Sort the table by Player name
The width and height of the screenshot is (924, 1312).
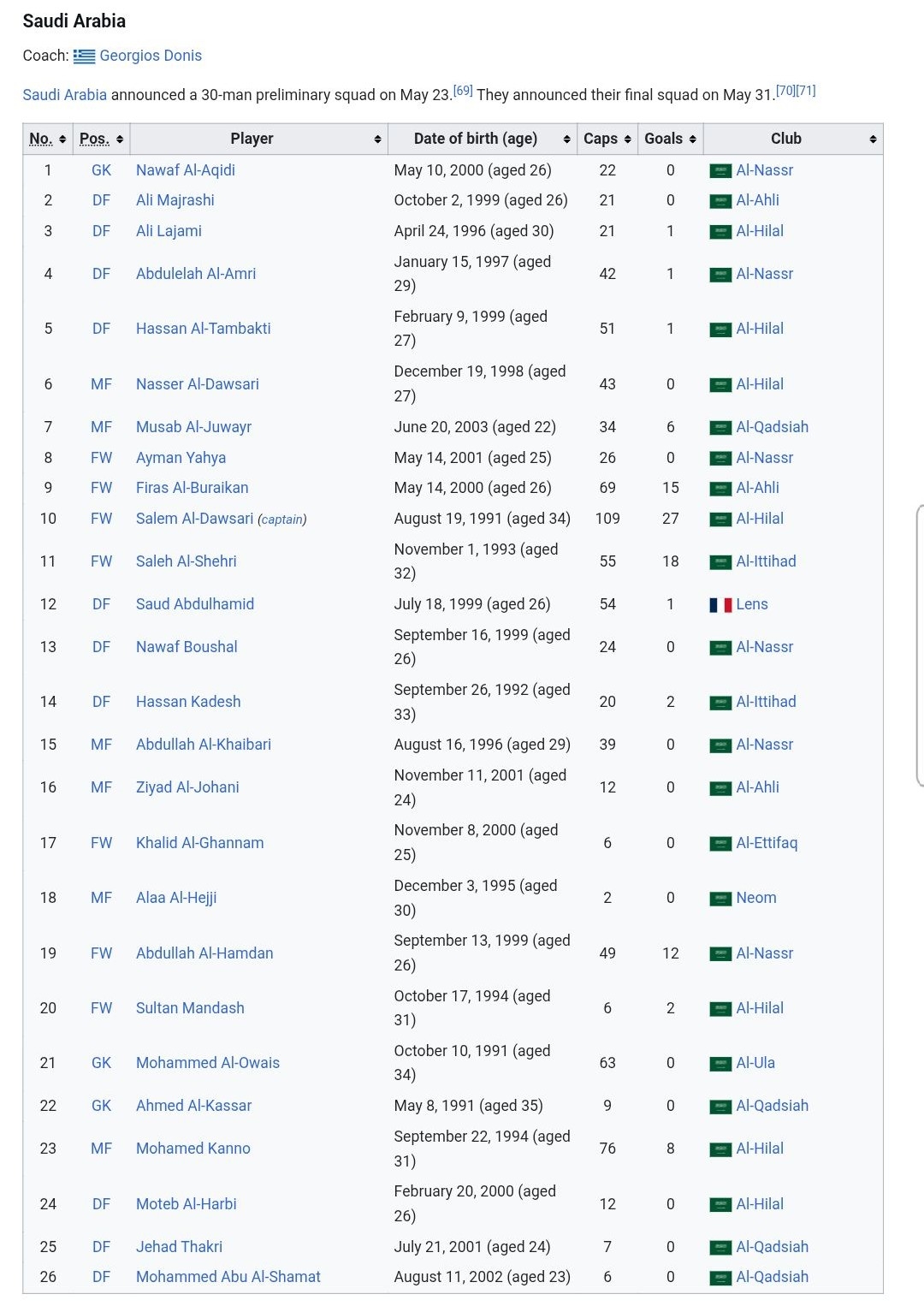pos(258,139)
